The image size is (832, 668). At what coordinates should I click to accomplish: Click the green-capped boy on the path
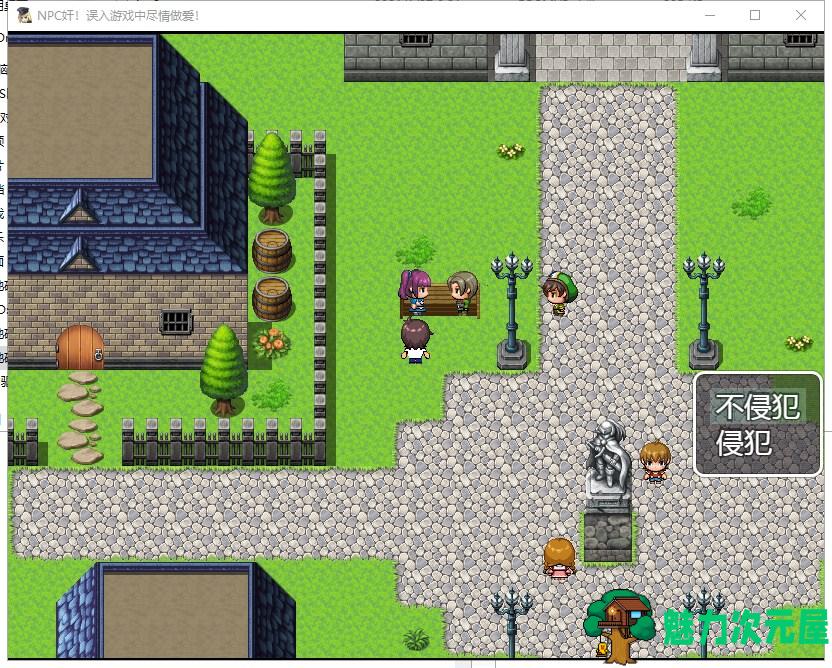560,293
